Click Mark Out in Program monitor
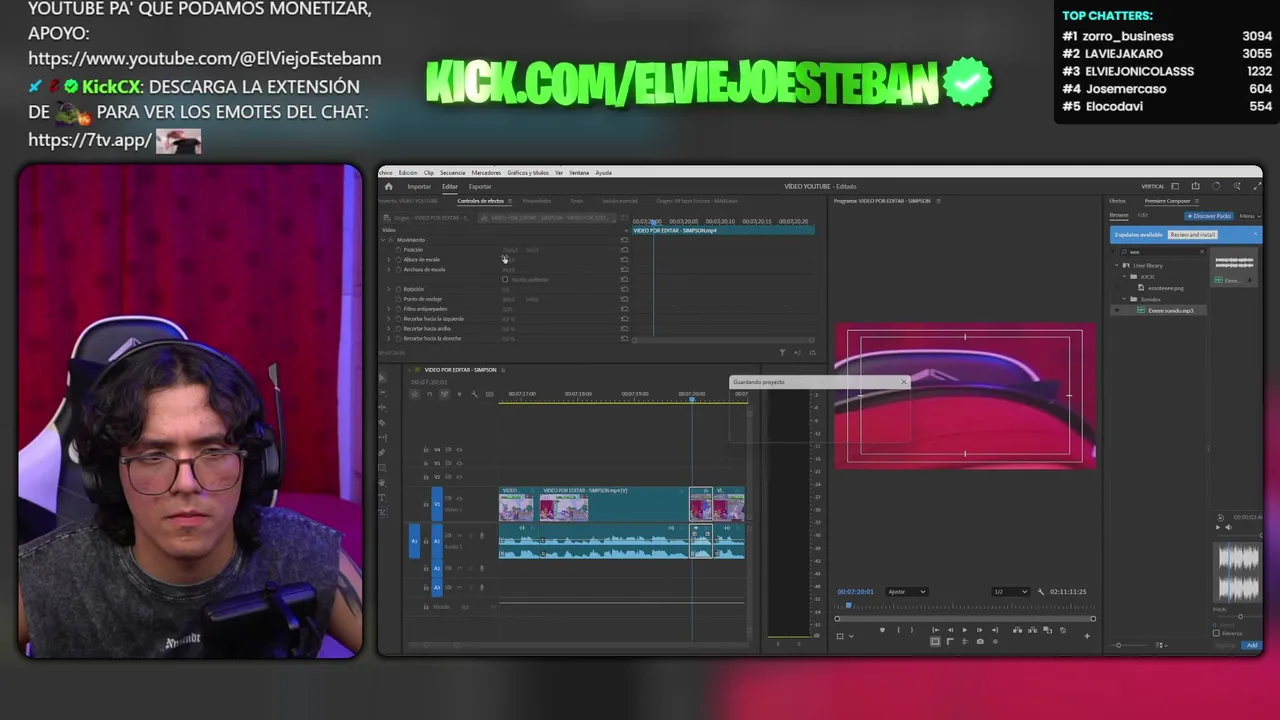Screen dimensions: 1280x720 coord(912,630)
